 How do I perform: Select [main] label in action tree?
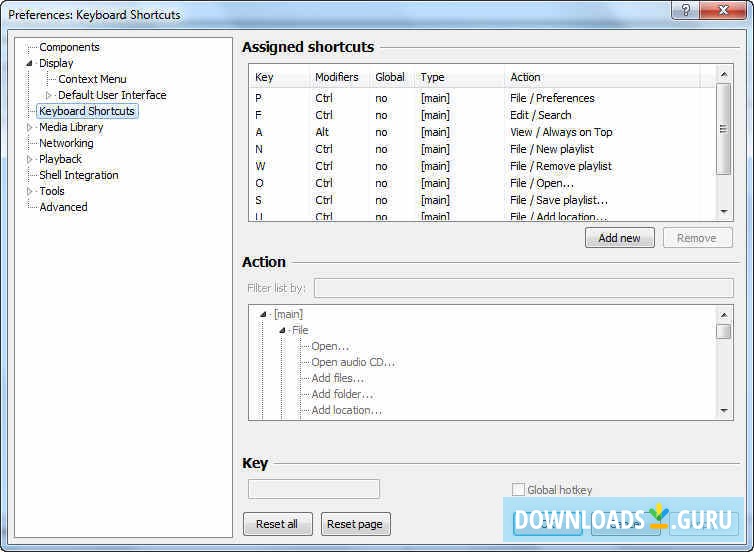(289, 314)
